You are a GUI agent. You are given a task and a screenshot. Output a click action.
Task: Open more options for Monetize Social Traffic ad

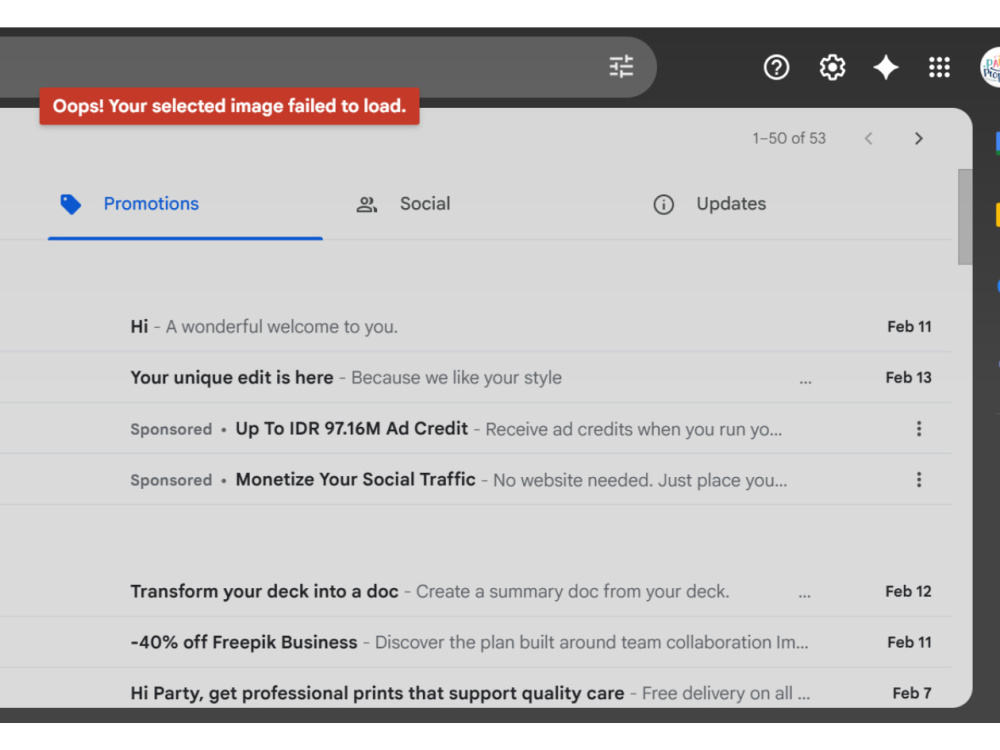pos(919,480)
